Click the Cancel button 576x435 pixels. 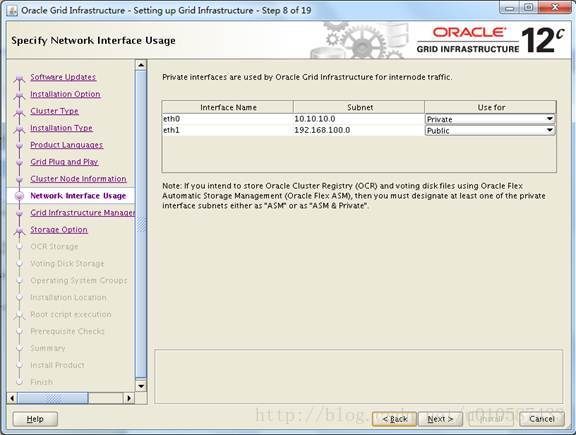pos(542,419)
